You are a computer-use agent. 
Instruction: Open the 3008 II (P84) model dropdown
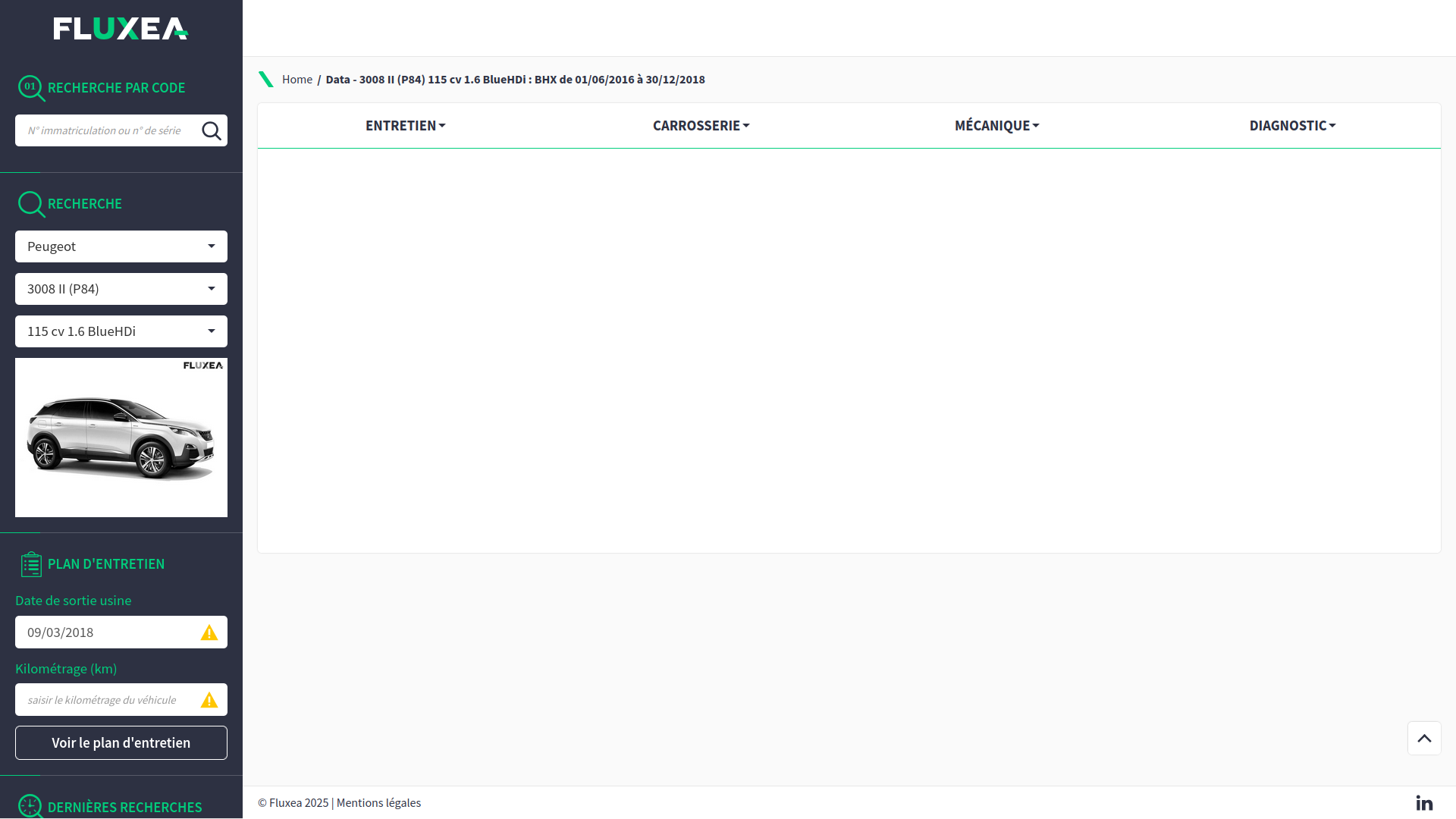pyautogui.click(x=121, y=289)
